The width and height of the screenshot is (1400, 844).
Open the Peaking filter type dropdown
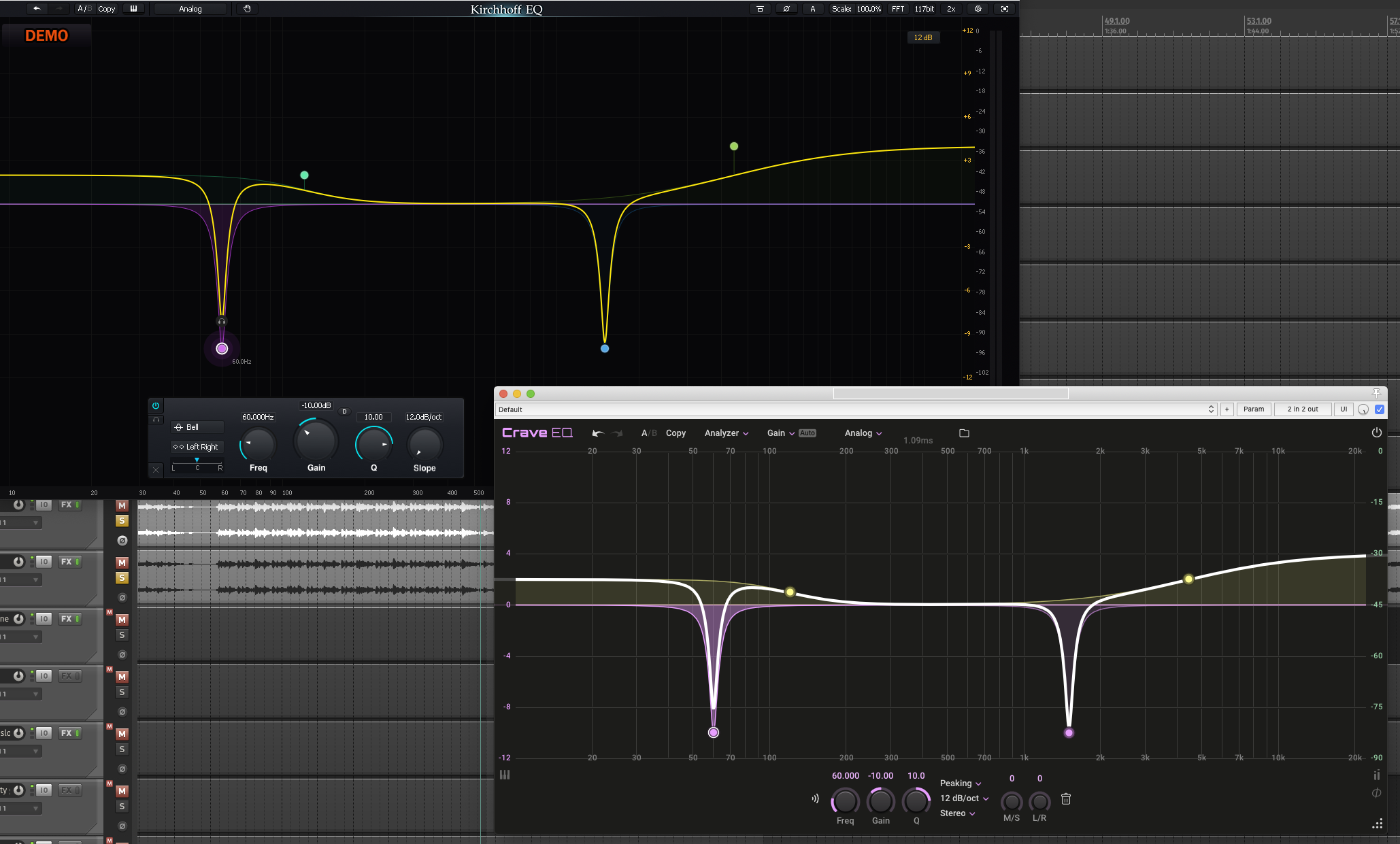pos(961,783)
